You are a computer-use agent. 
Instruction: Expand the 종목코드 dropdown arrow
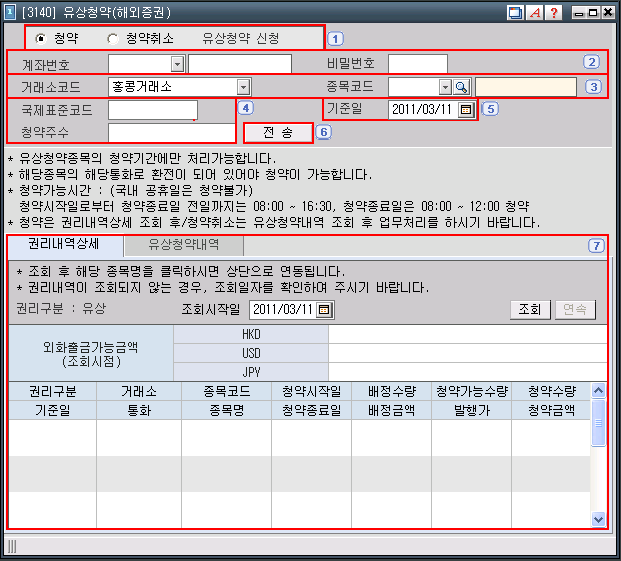click(x=445, y=87)
